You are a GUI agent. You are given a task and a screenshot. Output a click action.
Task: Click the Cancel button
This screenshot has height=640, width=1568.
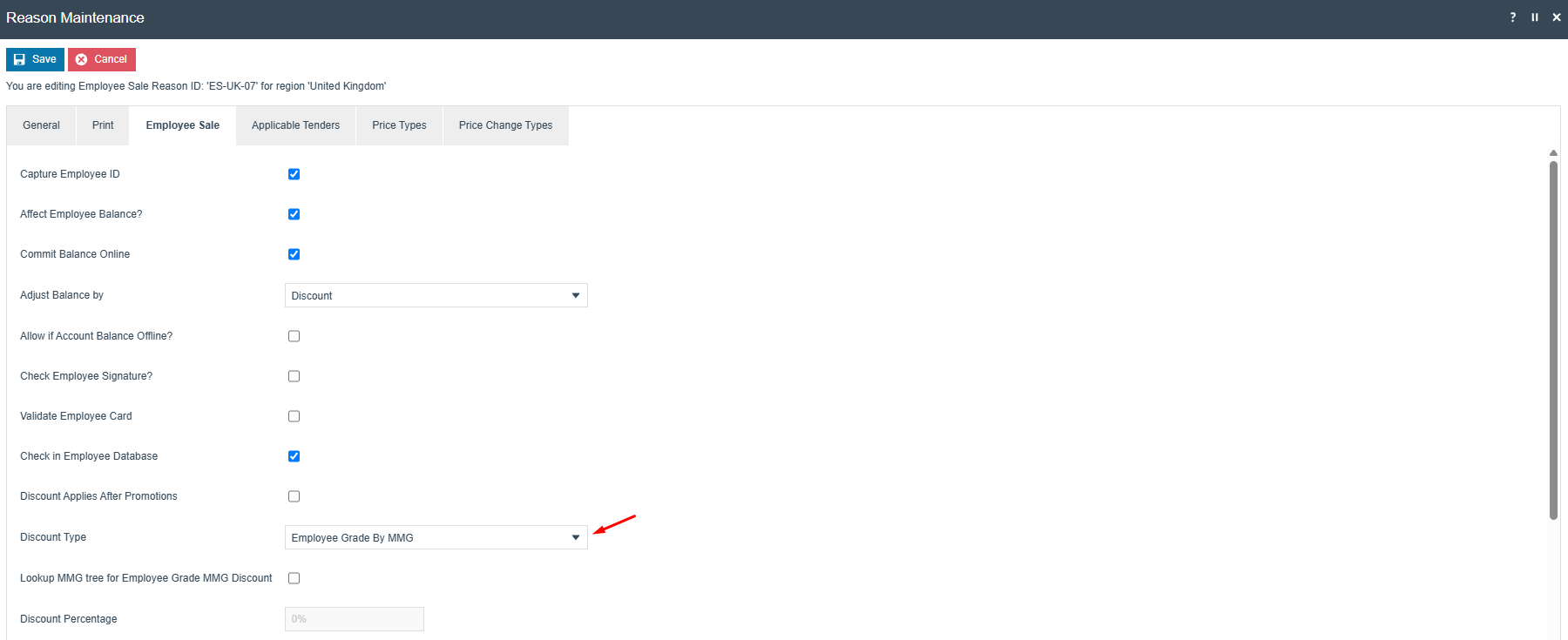click(x=102, y=59)
